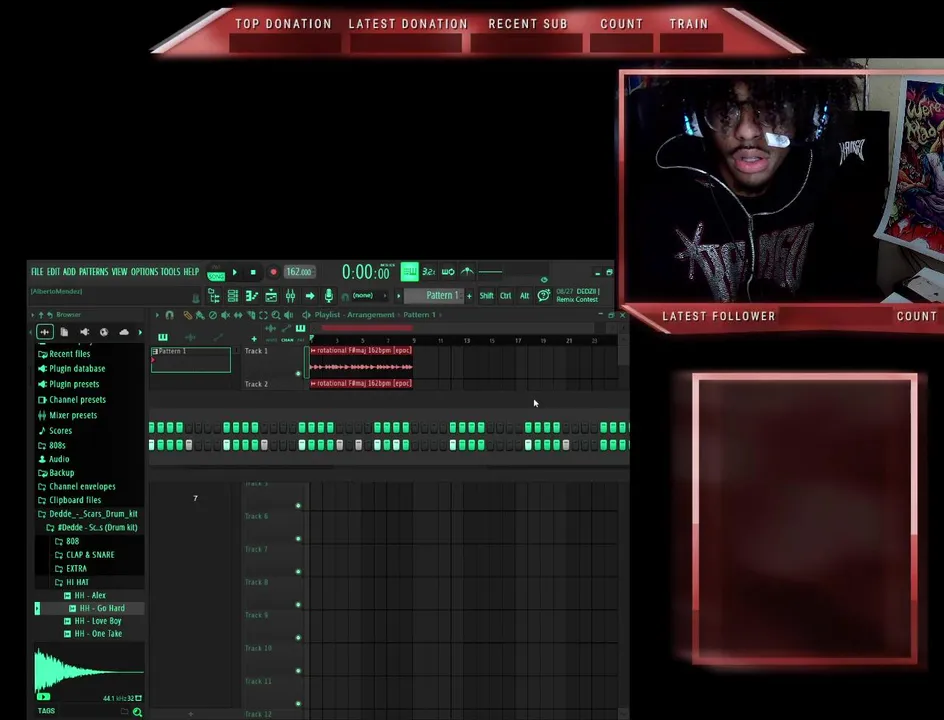Expand the Mixer presets folder
Viewport: 944px width, 720px height.
click(x=67, y=415)
